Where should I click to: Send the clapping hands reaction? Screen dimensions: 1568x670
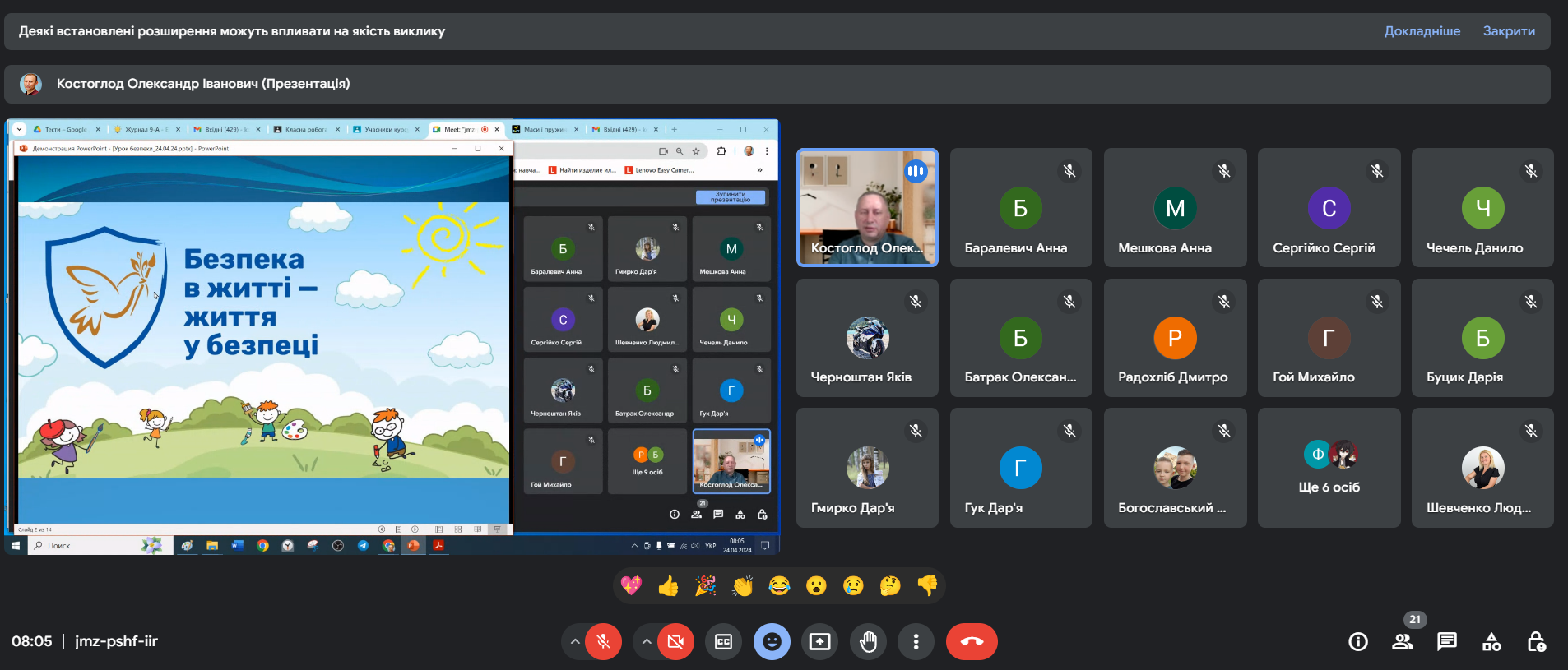[x=742, y=586]
